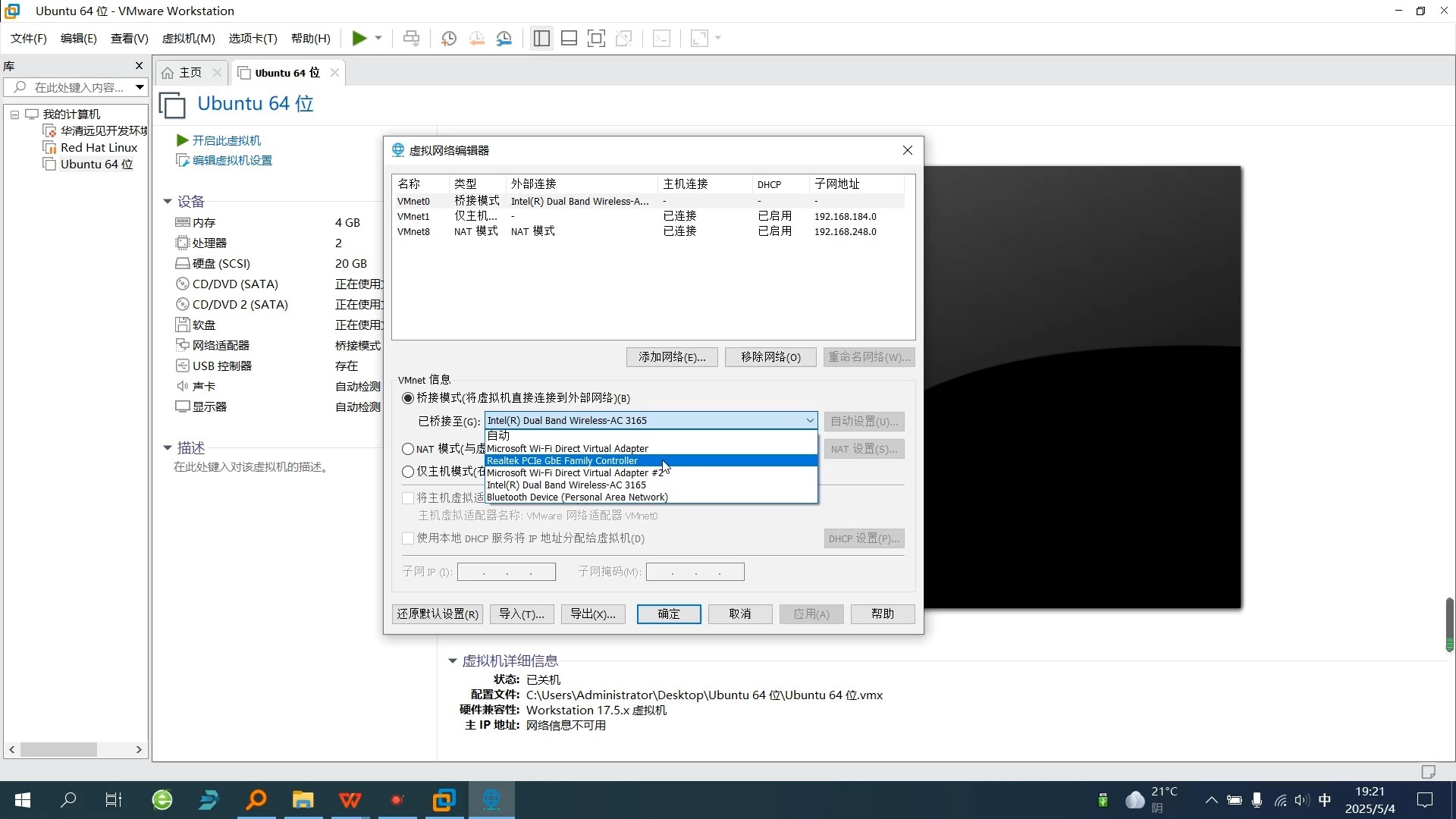Click the green power-on play toolbar icon
The width and height of the screenshot is (1456, 819).
tap(359, 38)
